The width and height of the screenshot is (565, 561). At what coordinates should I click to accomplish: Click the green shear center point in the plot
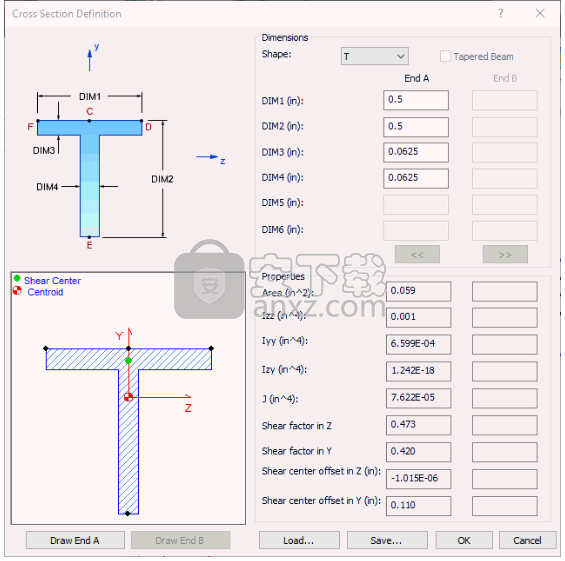pos(128,360)
